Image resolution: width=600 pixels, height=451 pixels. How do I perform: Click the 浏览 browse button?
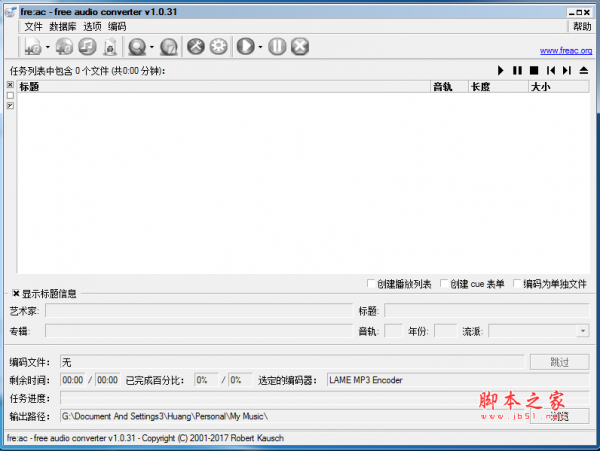click(x=559, y=416)
